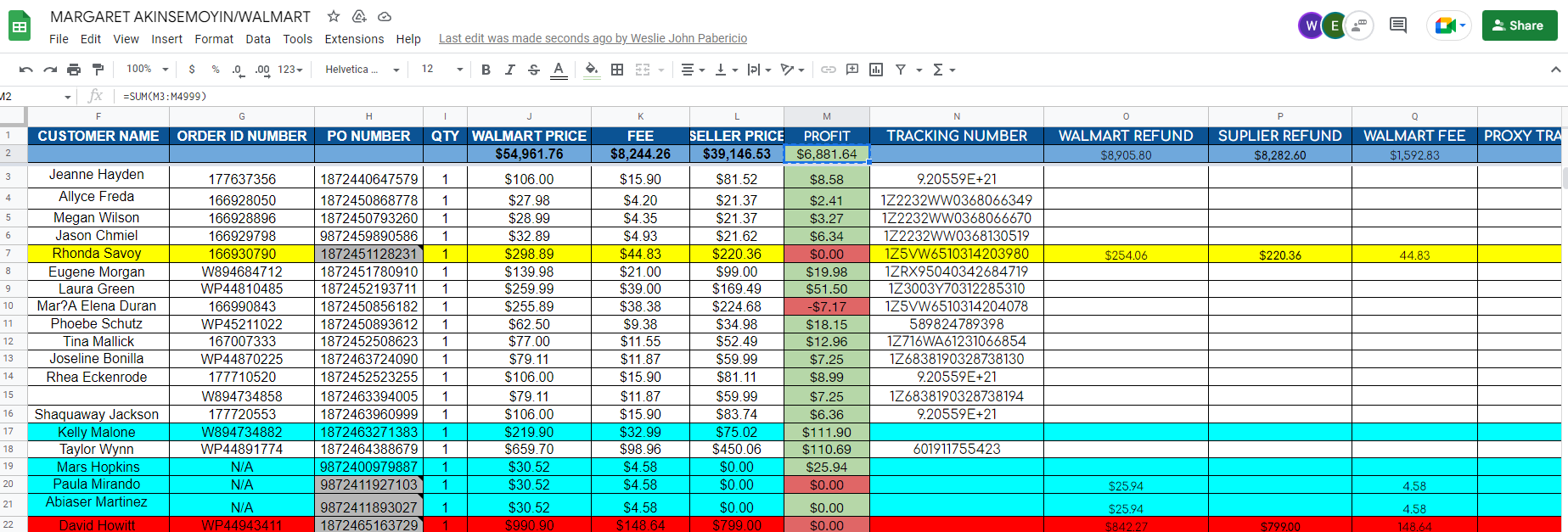Click the undo icon
Screen dimensions: 1568x532
pos(26,70)
